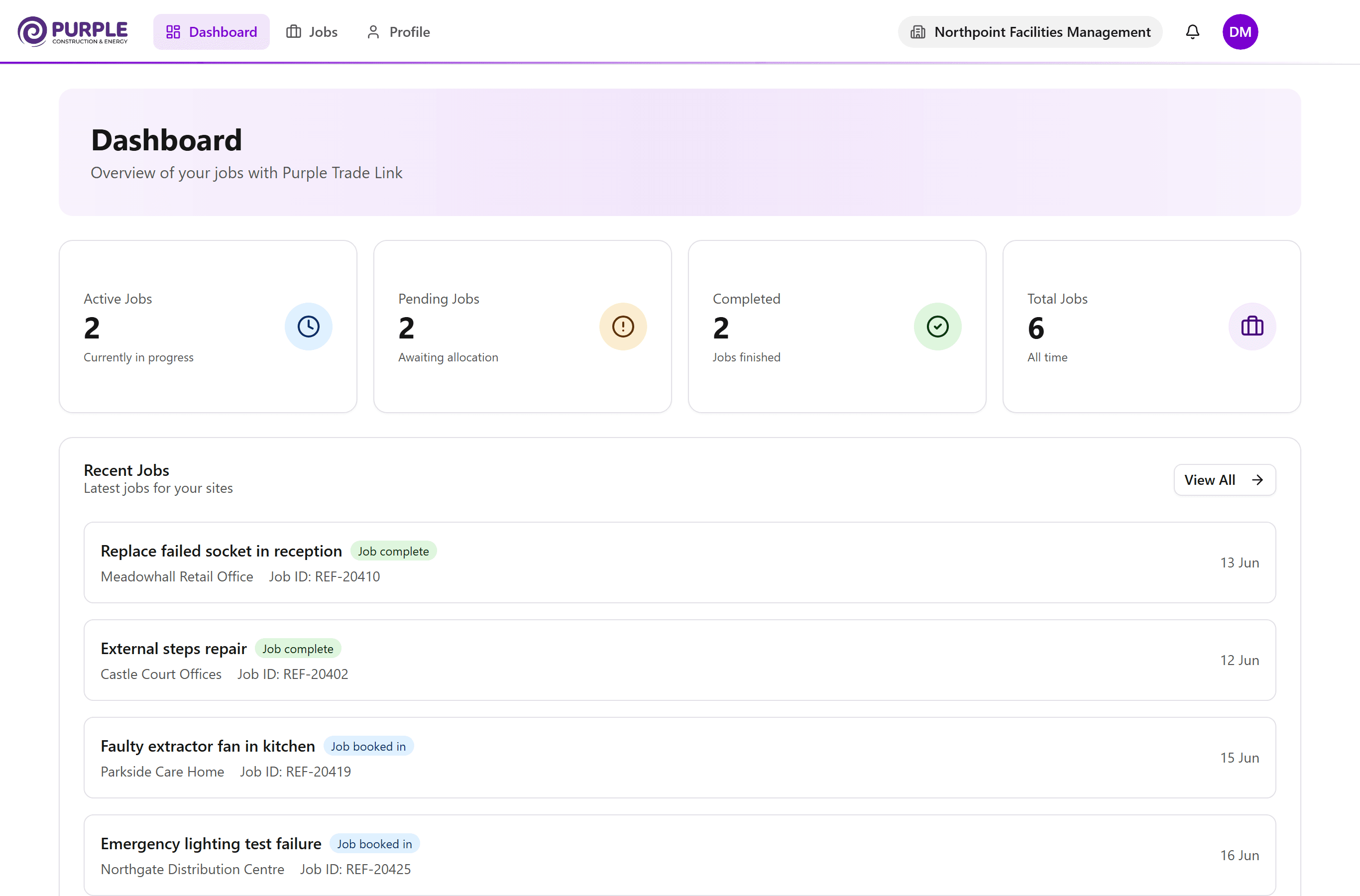Click the 12 Jun date
Screen dimensions: 1360x896
1240,661
